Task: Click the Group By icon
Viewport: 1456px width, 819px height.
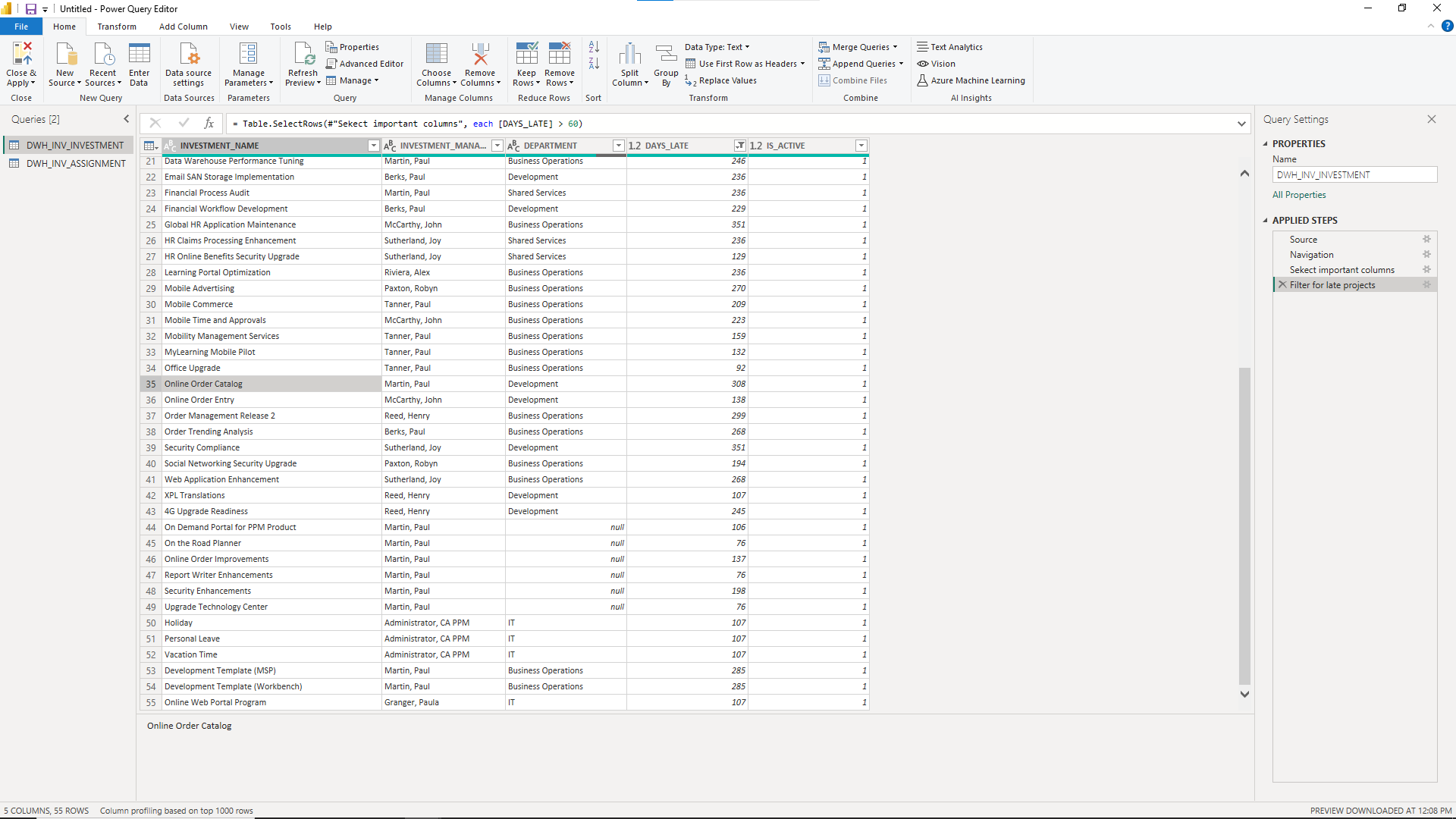Action: click(x=666, y=53)
